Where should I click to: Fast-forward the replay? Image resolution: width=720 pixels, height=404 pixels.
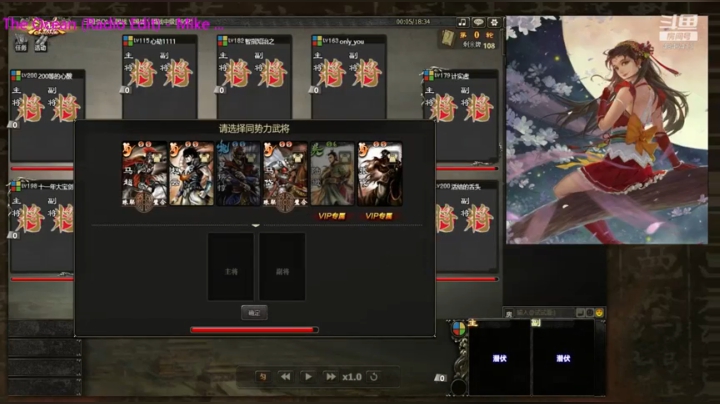click(x=330, y=377)
